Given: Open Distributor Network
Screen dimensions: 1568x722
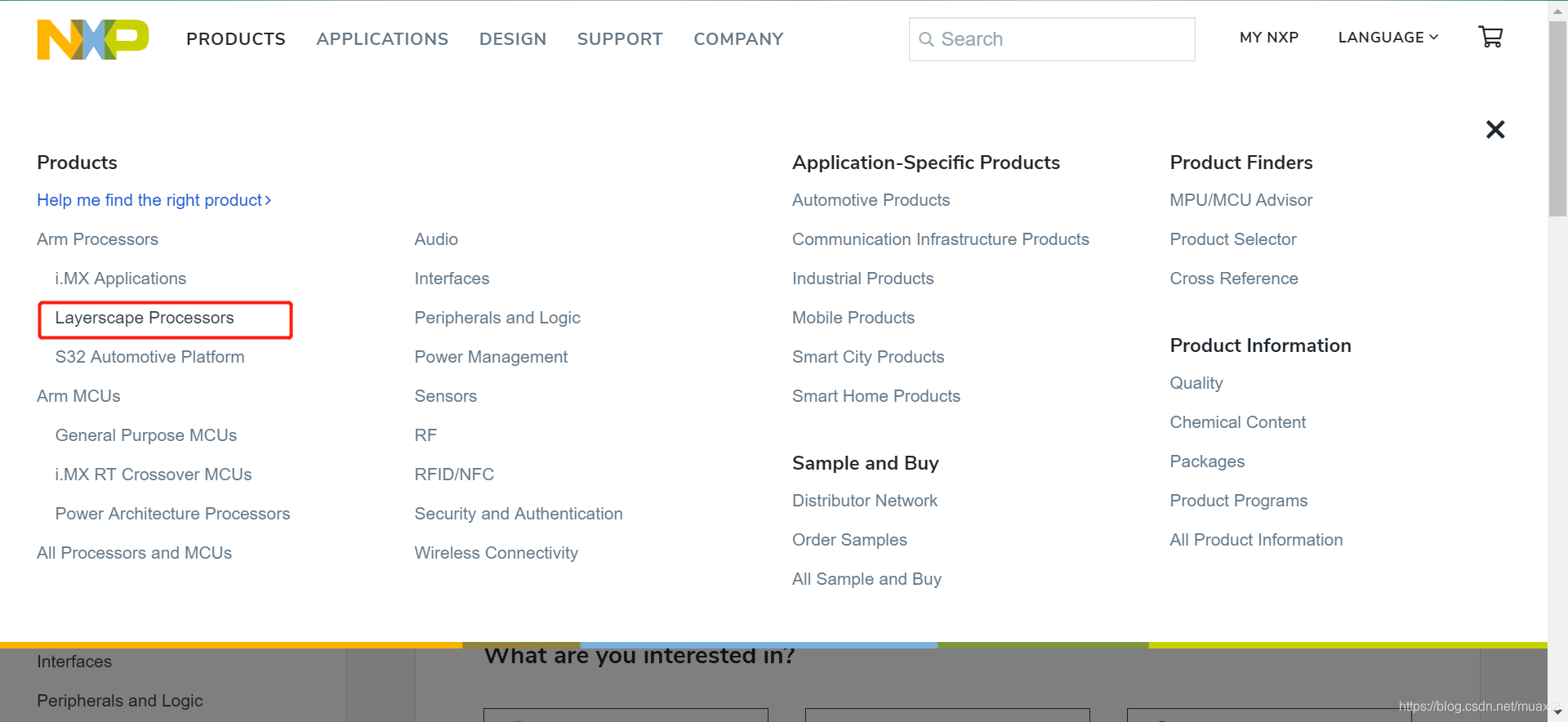Looking at the screenshot, I should 864,501.
